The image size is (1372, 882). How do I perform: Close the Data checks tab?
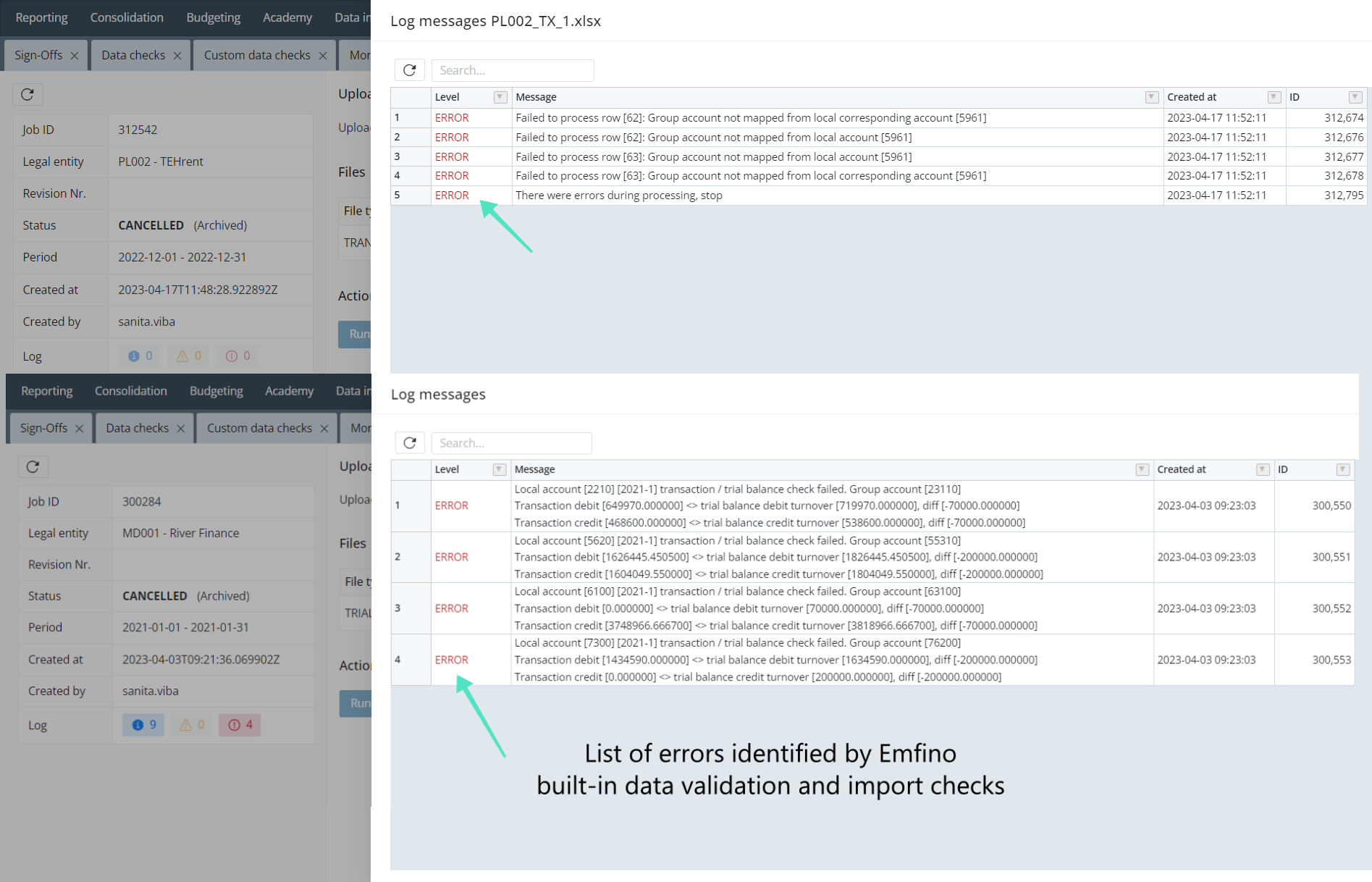click(x=177, y=54)
